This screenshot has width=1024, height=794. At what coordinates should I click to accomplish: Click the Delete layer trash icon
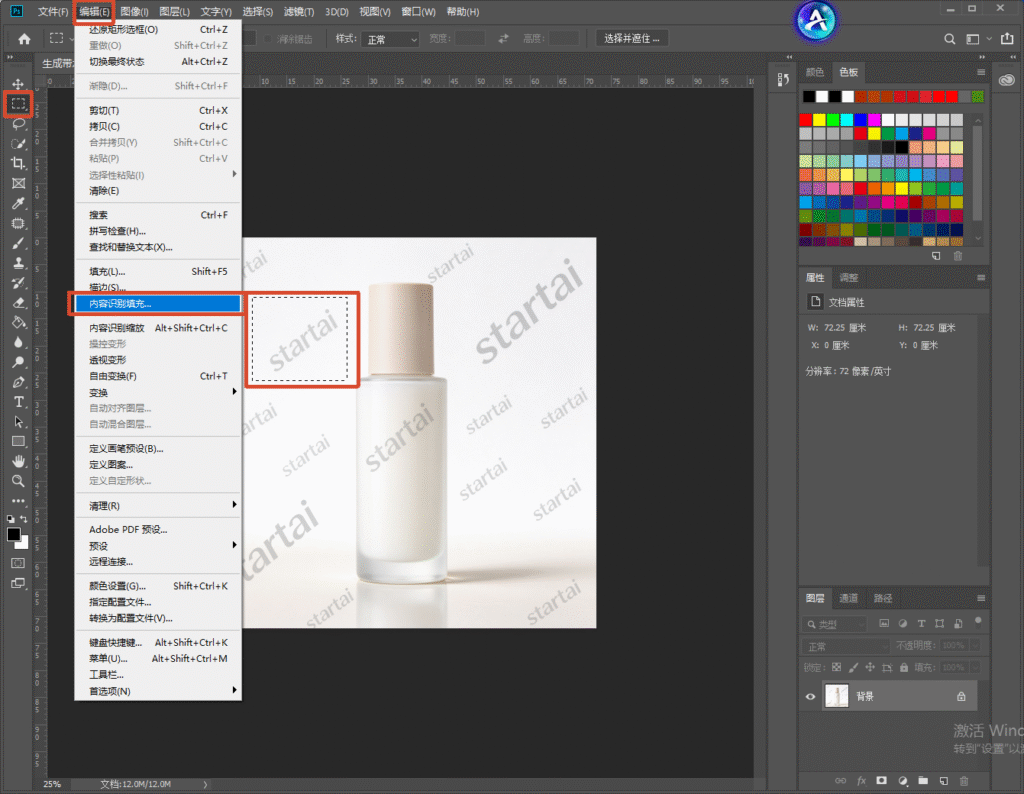click(x=964, y=780)
